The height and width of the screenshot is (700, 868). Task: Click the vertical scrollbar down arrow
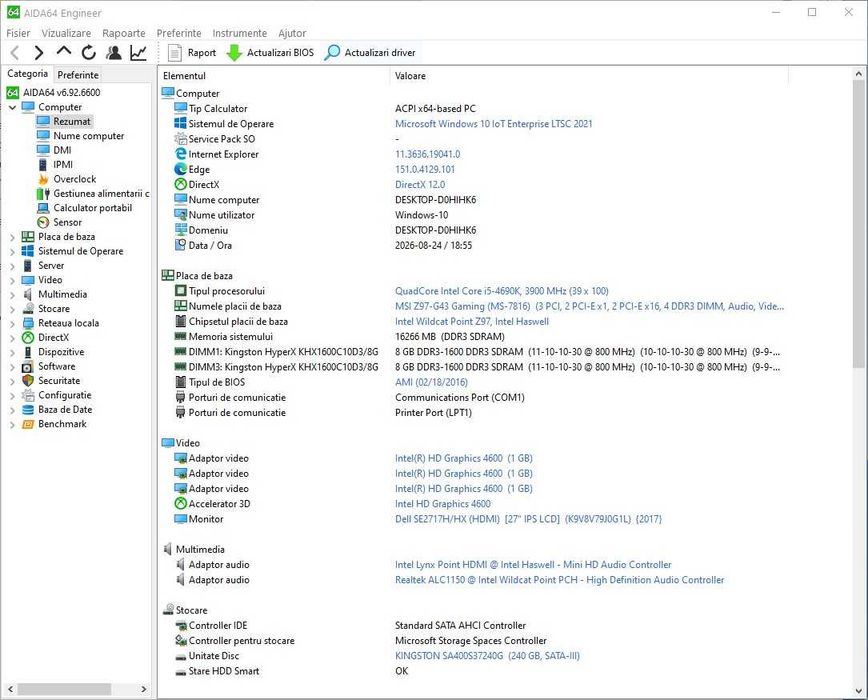click(859, 691)
